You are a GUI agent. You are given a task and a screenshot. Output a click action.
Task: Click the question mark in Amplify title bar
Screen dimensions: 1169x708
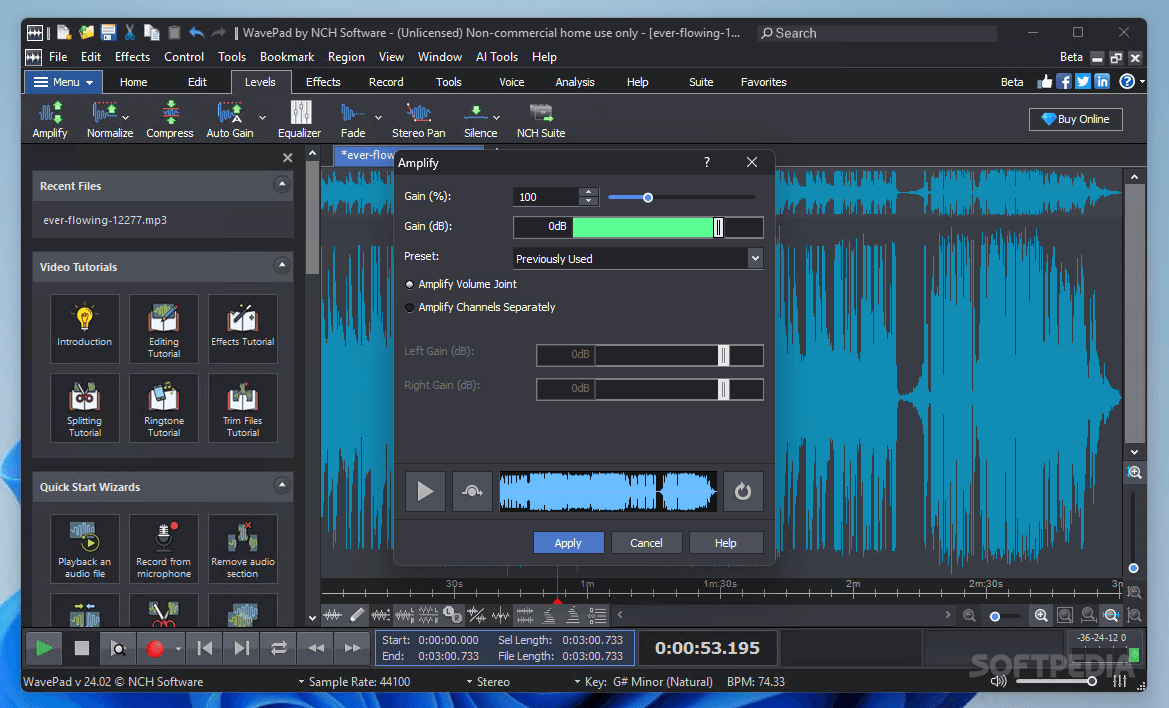(x=707, y=162)
